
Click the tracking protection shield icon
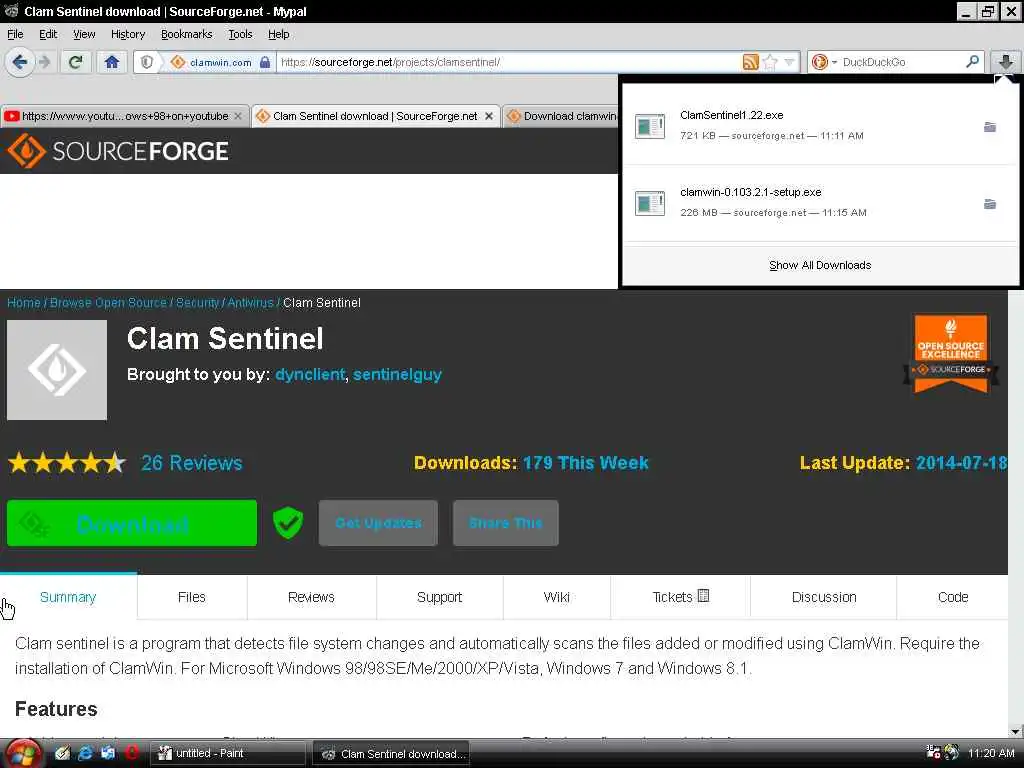[x=147, y=62]
